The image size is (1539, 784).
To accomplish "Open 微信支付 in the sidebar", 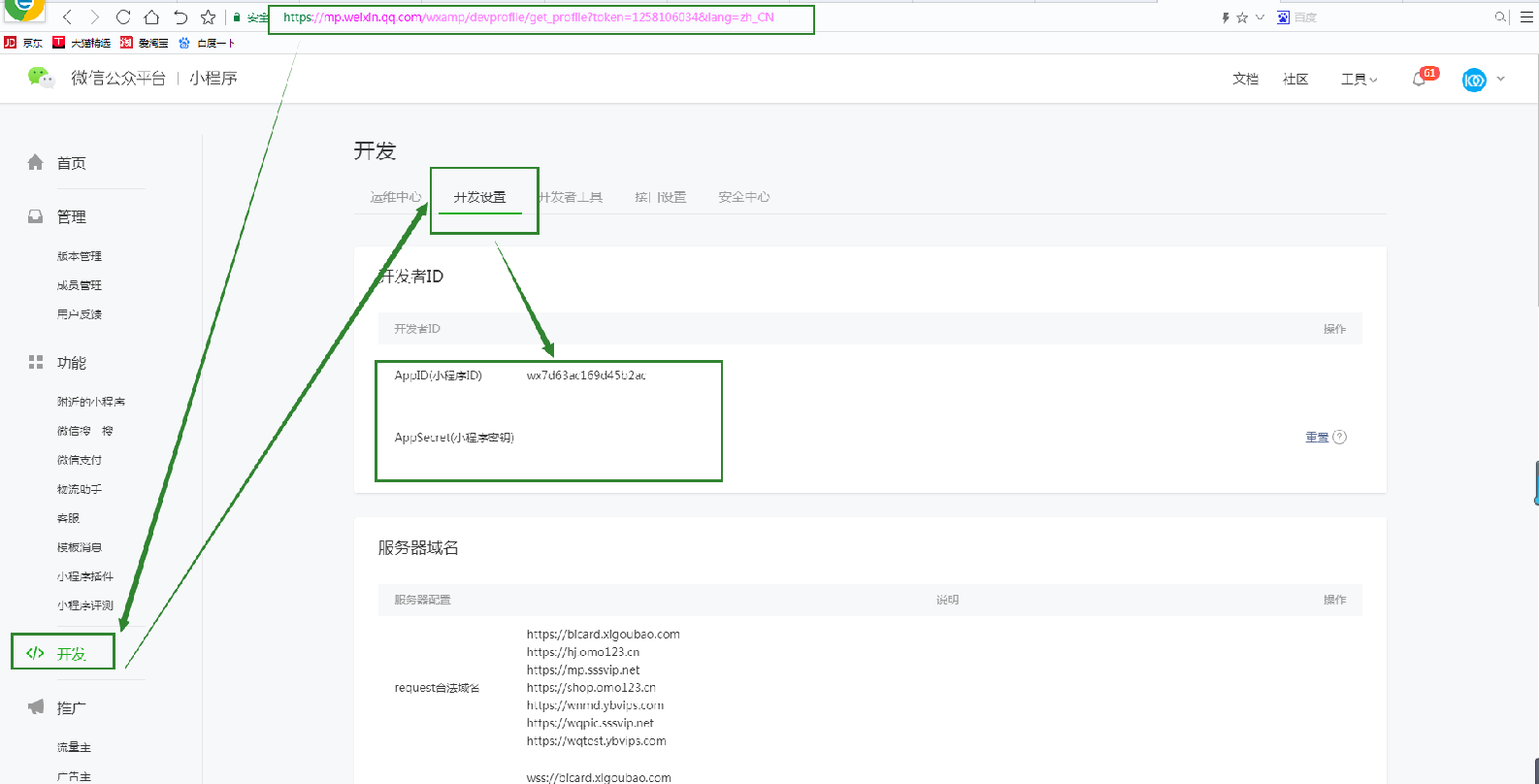I will point(80,460).
